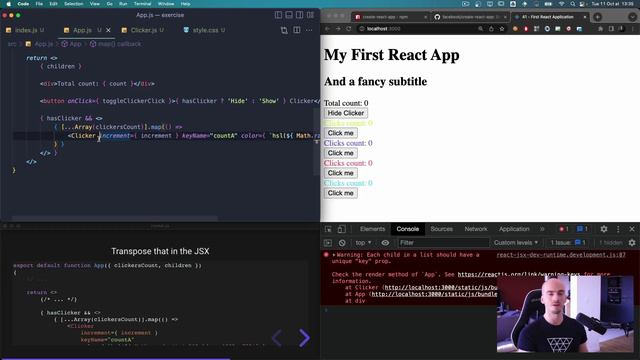Click the browser back arrow

[327, 29]
